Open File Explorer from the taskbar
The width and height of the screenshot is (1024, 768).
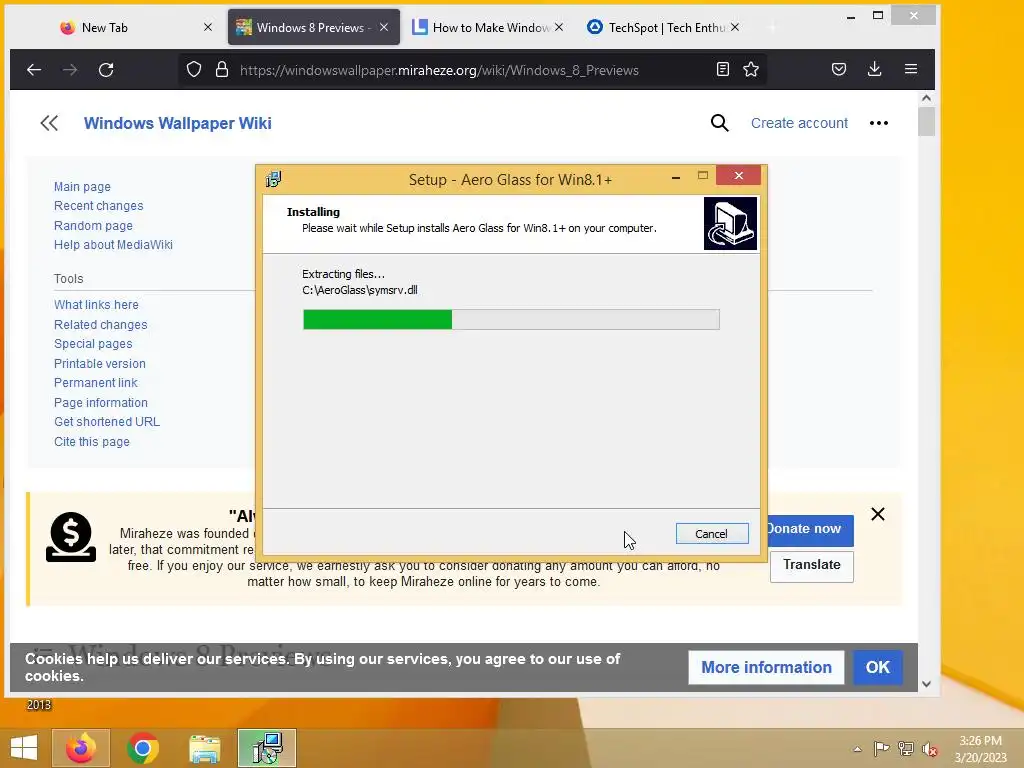click(204, 748)
